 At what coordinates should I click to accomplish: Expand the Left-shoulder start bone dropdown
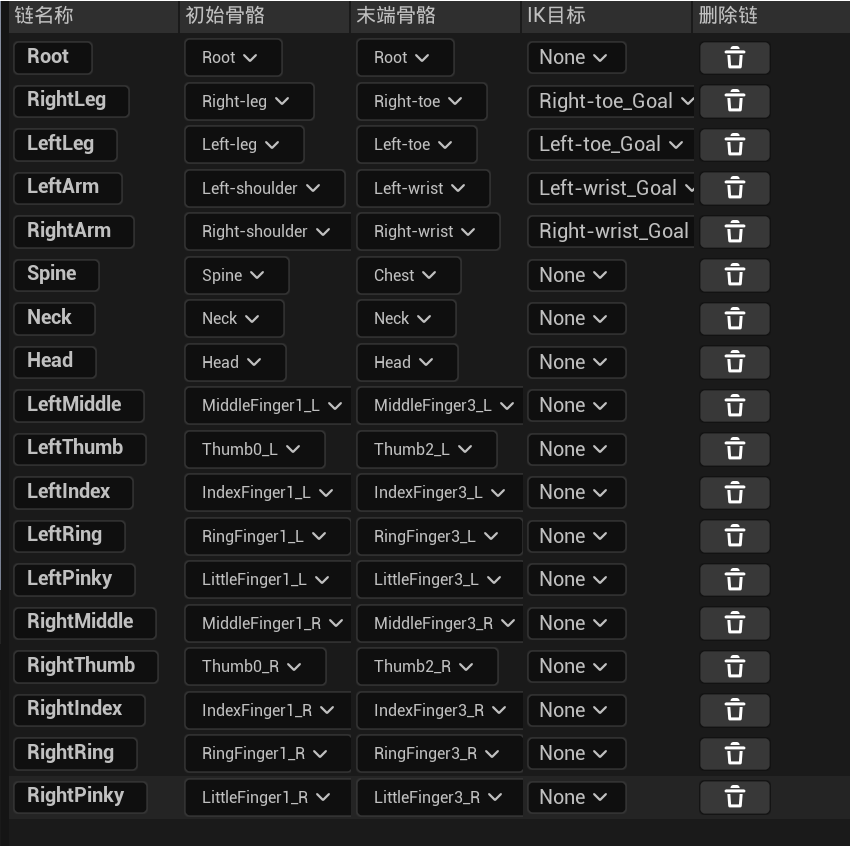point(264,188)
